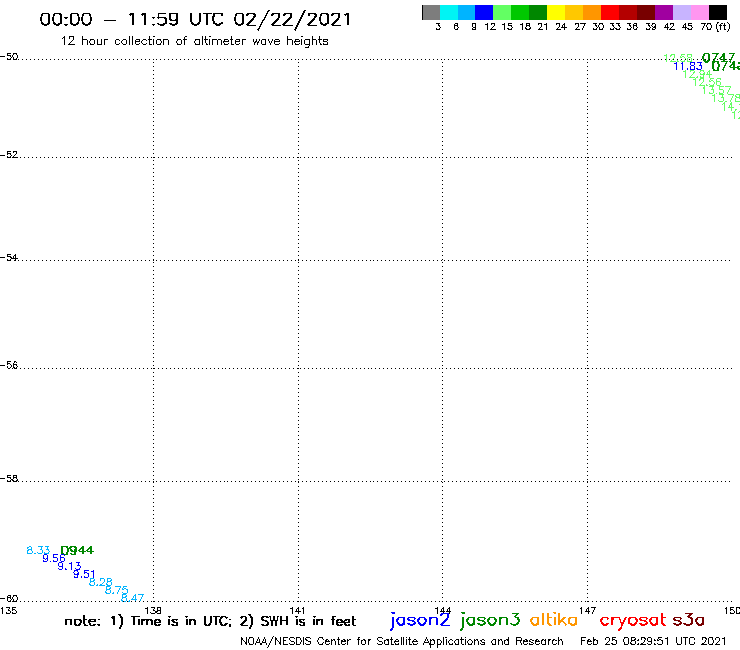Image resolution: width=740 pixels, height=650 pixels.
Task: Click the '24' color scale label
Action: point(561,27)
